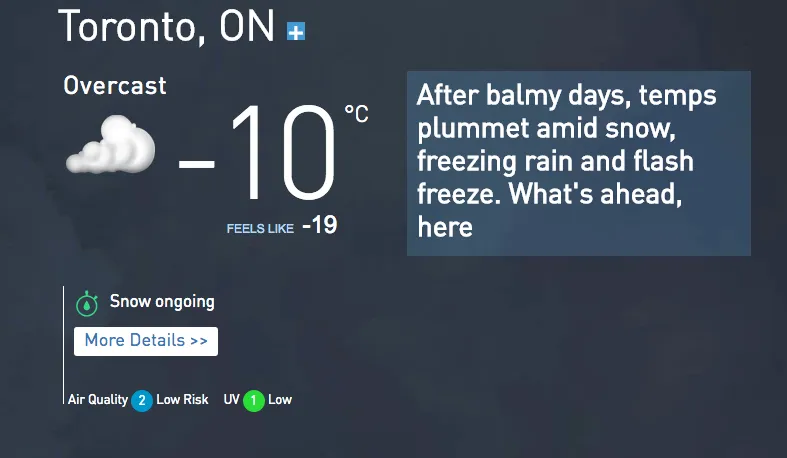The height and width of the screenshot is (458, 787).
Task: Click the Snow ongoing status text
Action: click(162, 301)
